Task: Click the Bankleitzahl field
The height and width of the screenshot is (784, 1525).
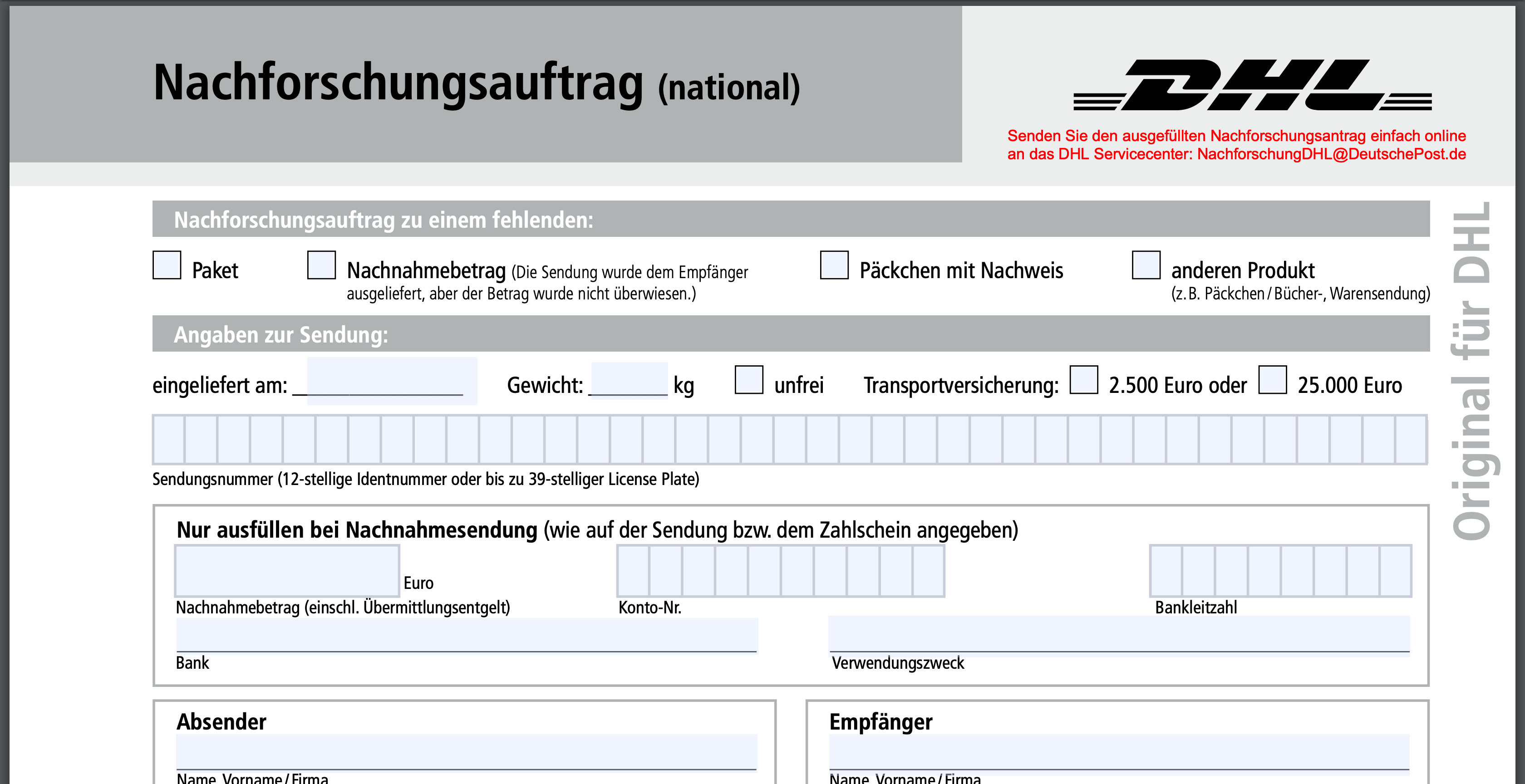Action: tap(1280, 571)
